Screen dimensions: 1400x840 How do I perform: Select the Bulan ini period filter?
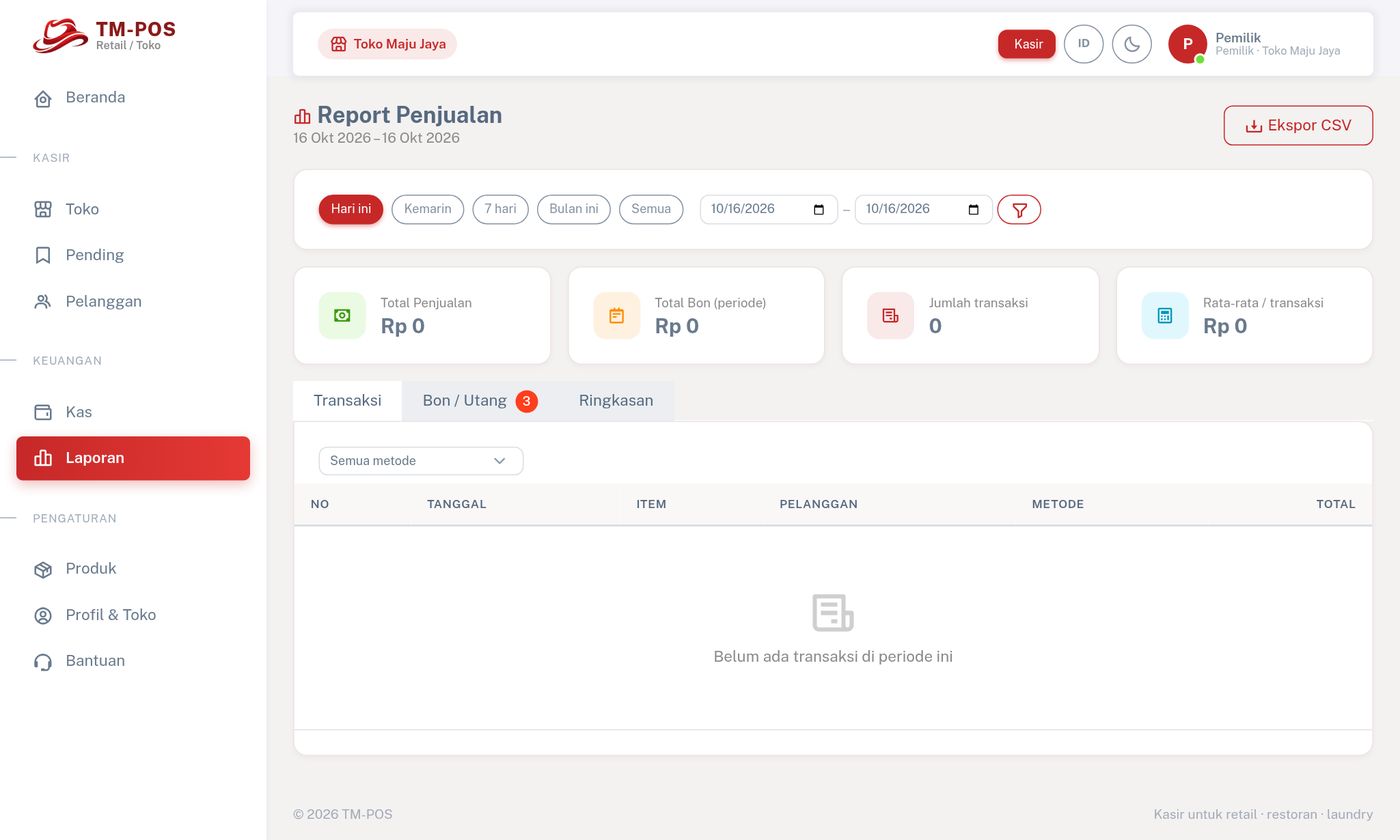(x=574, y=209)
